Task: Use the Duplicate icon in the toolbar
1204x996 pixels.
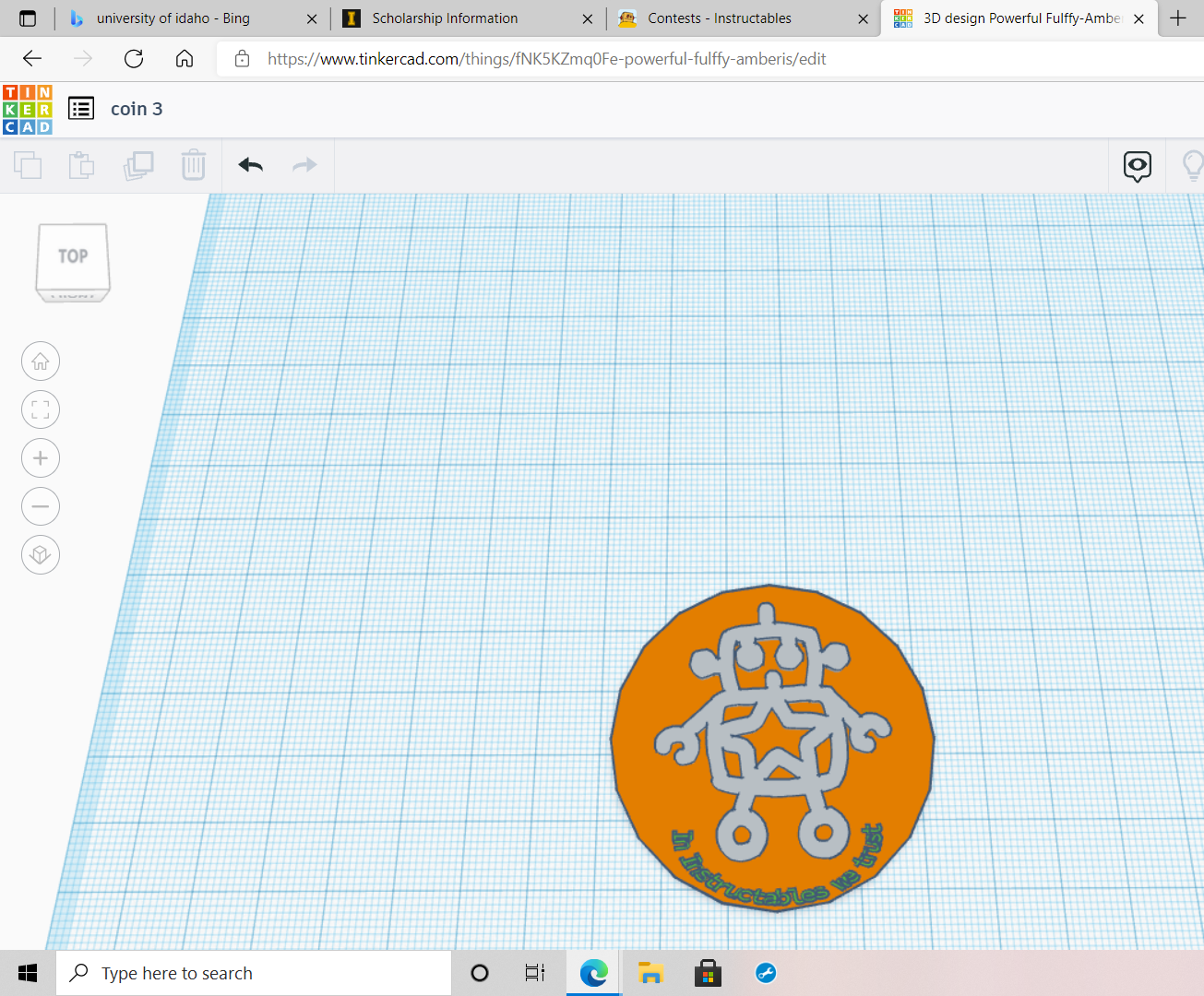Action: (138, 165)
